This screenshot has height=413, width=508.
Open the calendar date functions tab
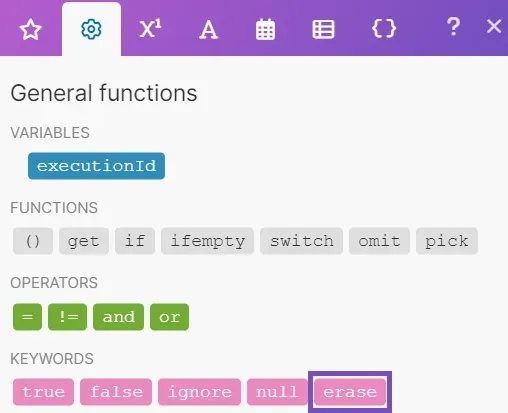point(265,29)
